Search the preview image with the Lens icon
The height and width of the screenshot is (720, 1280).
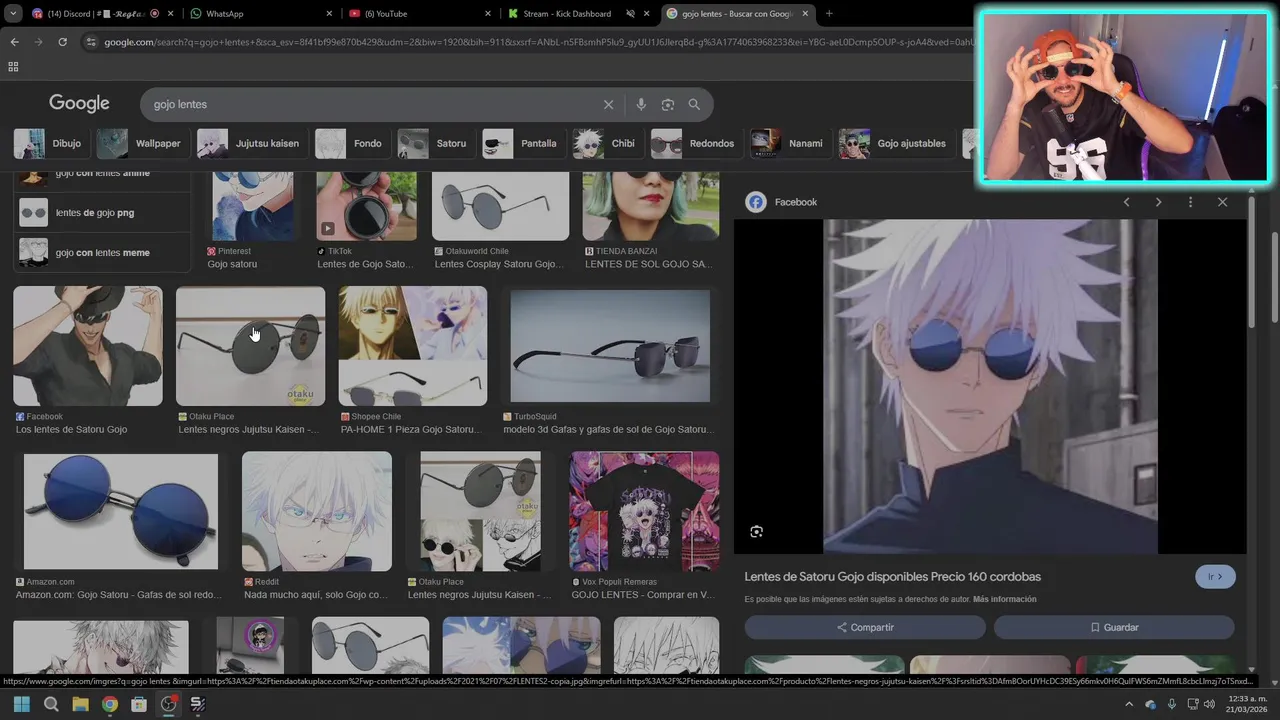[x=756, y=531]
